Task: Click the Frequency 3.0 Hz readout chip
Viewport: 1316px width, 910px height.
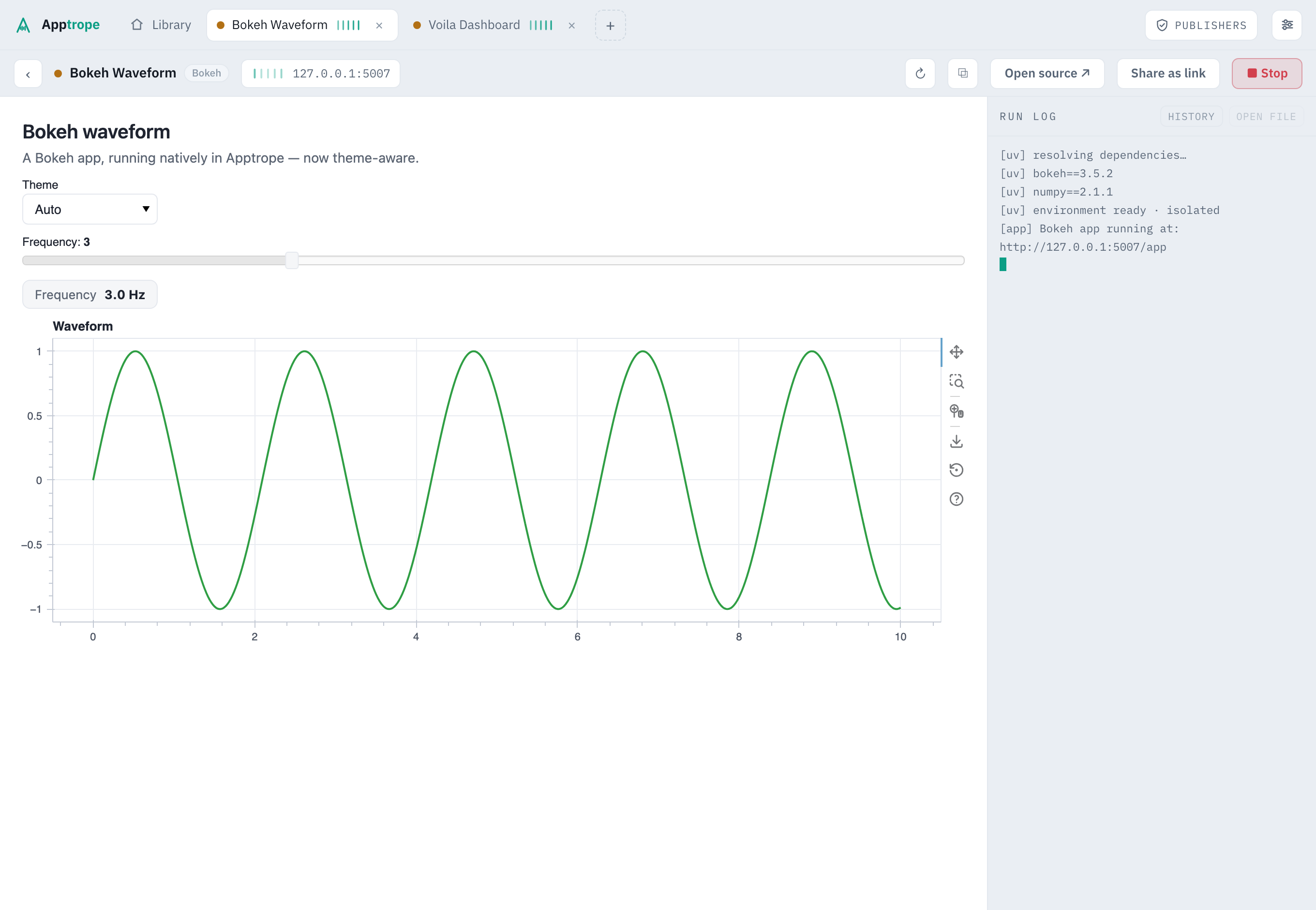Action: 90,294
